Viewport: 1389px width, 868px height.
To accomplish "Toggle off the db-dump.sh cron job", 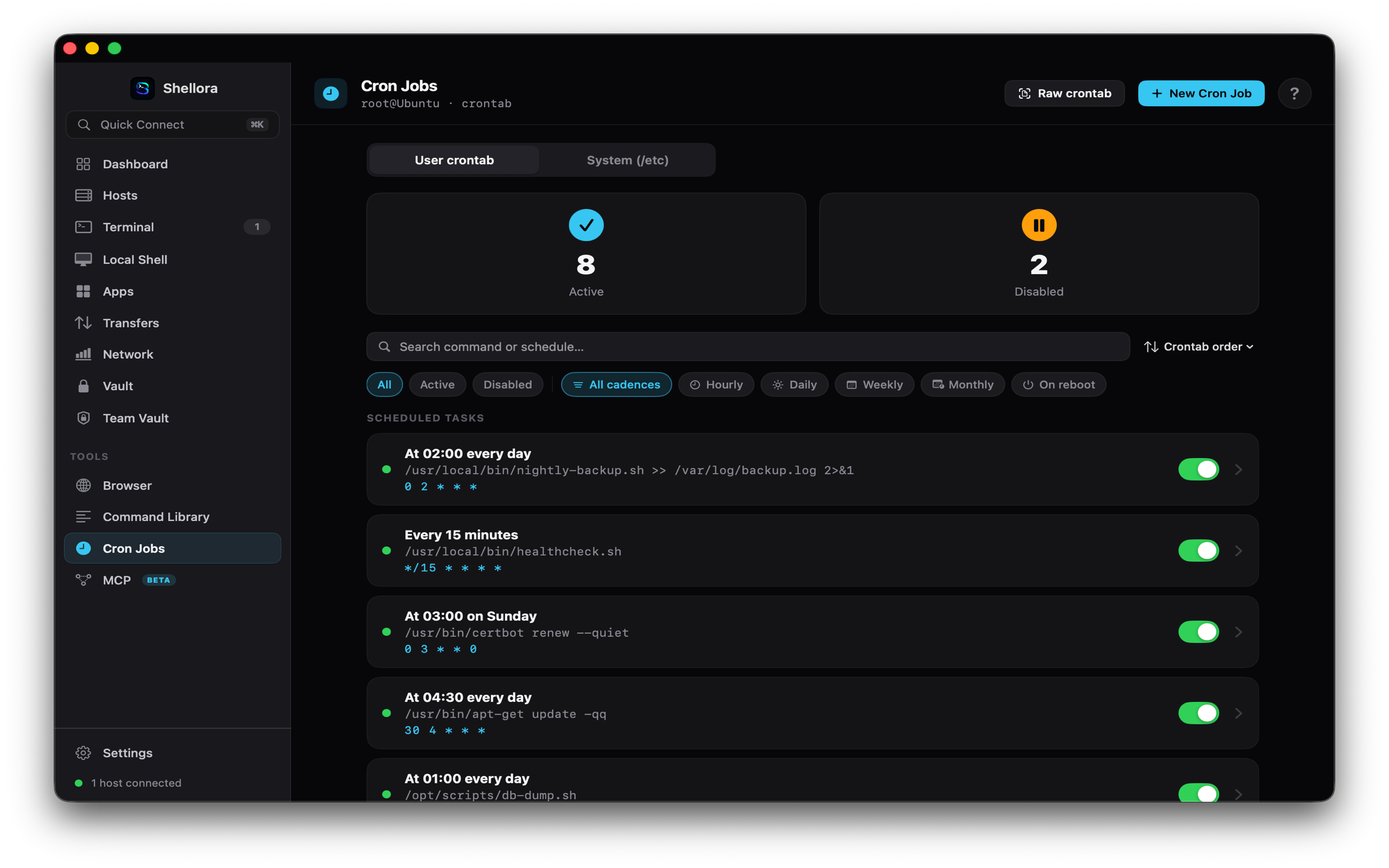I will point(1199,793).
